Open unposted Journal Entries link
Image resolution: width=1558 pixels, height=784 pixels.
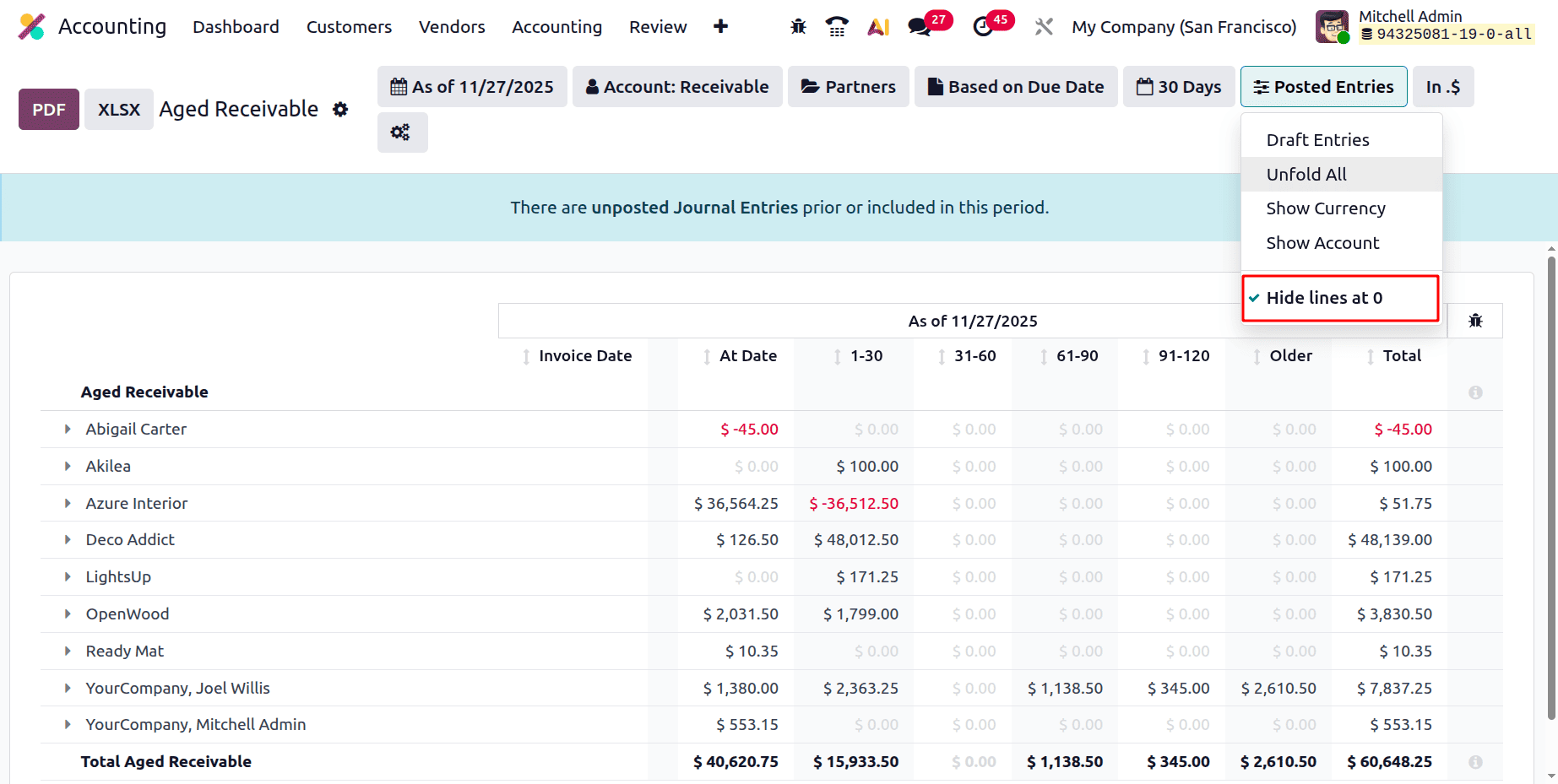pyautogui.click(x=694, y=208)
